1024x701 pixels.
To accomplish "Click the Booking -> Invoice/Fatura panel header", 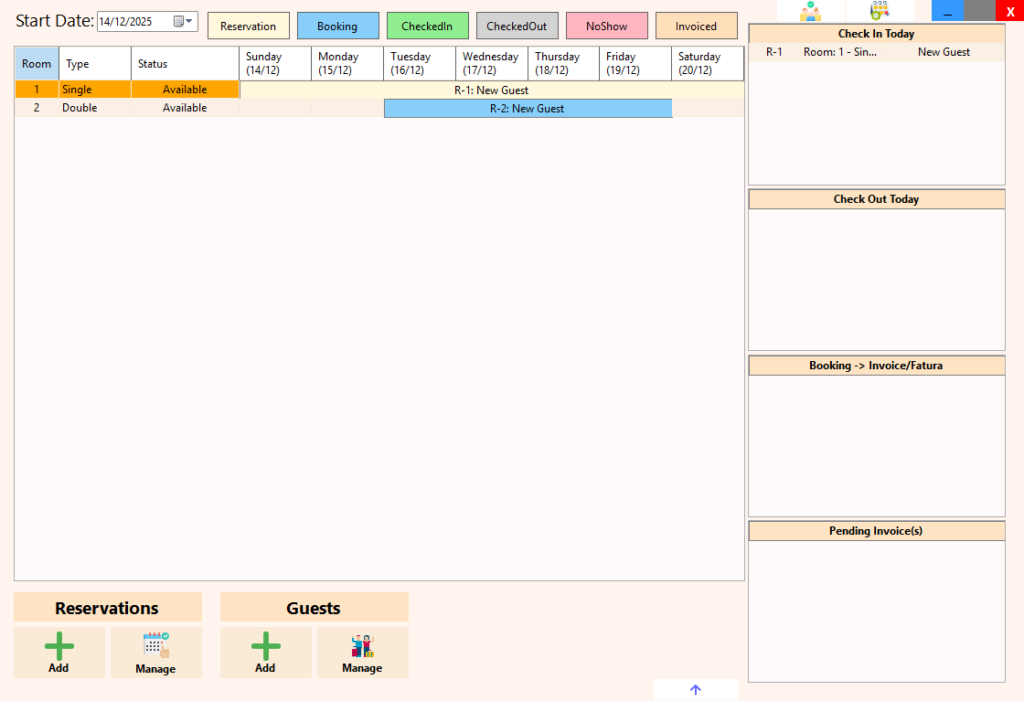I will pyautogui.click(x=876, y=365).
